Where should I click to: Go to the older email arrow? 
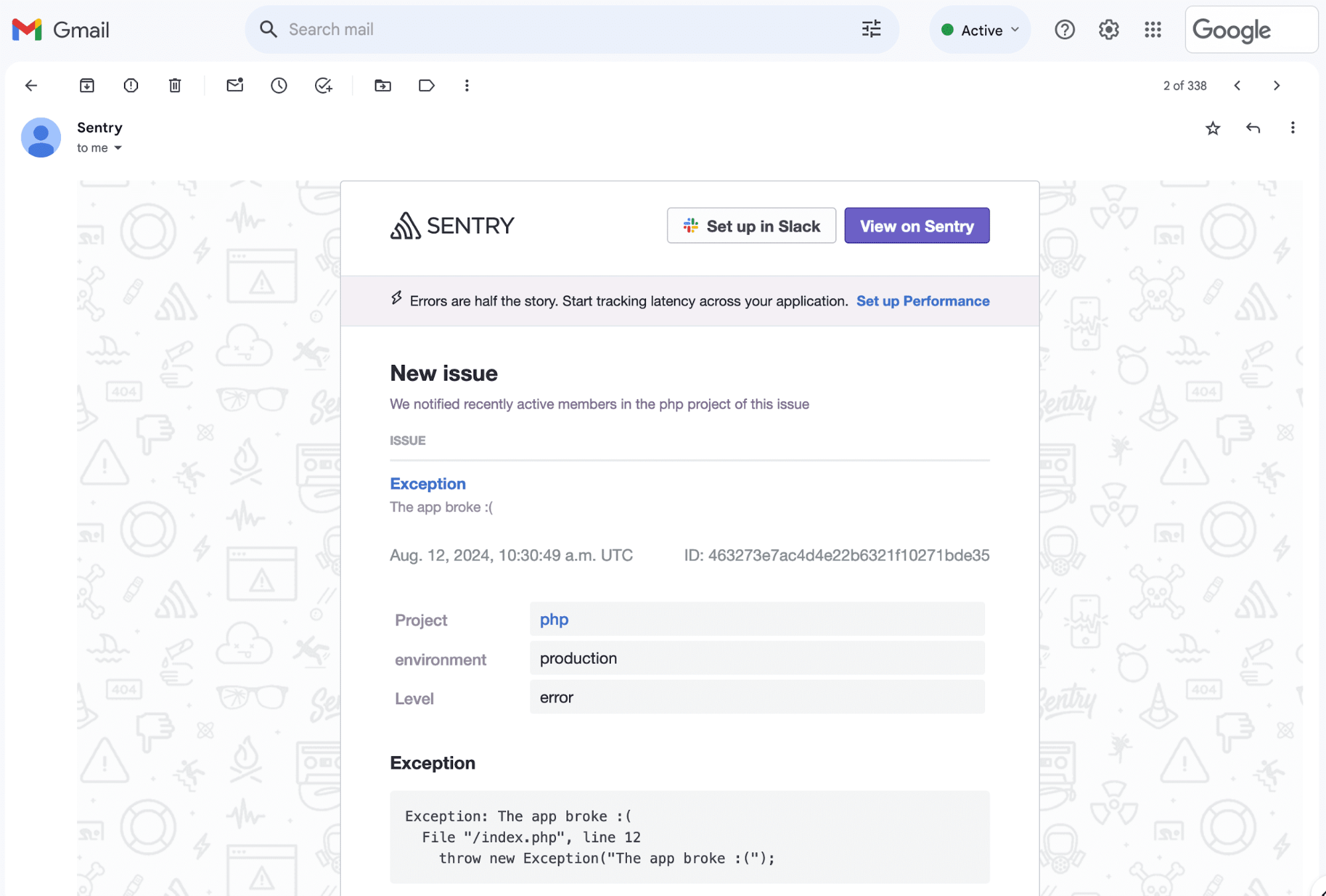tap(1276, 86)
